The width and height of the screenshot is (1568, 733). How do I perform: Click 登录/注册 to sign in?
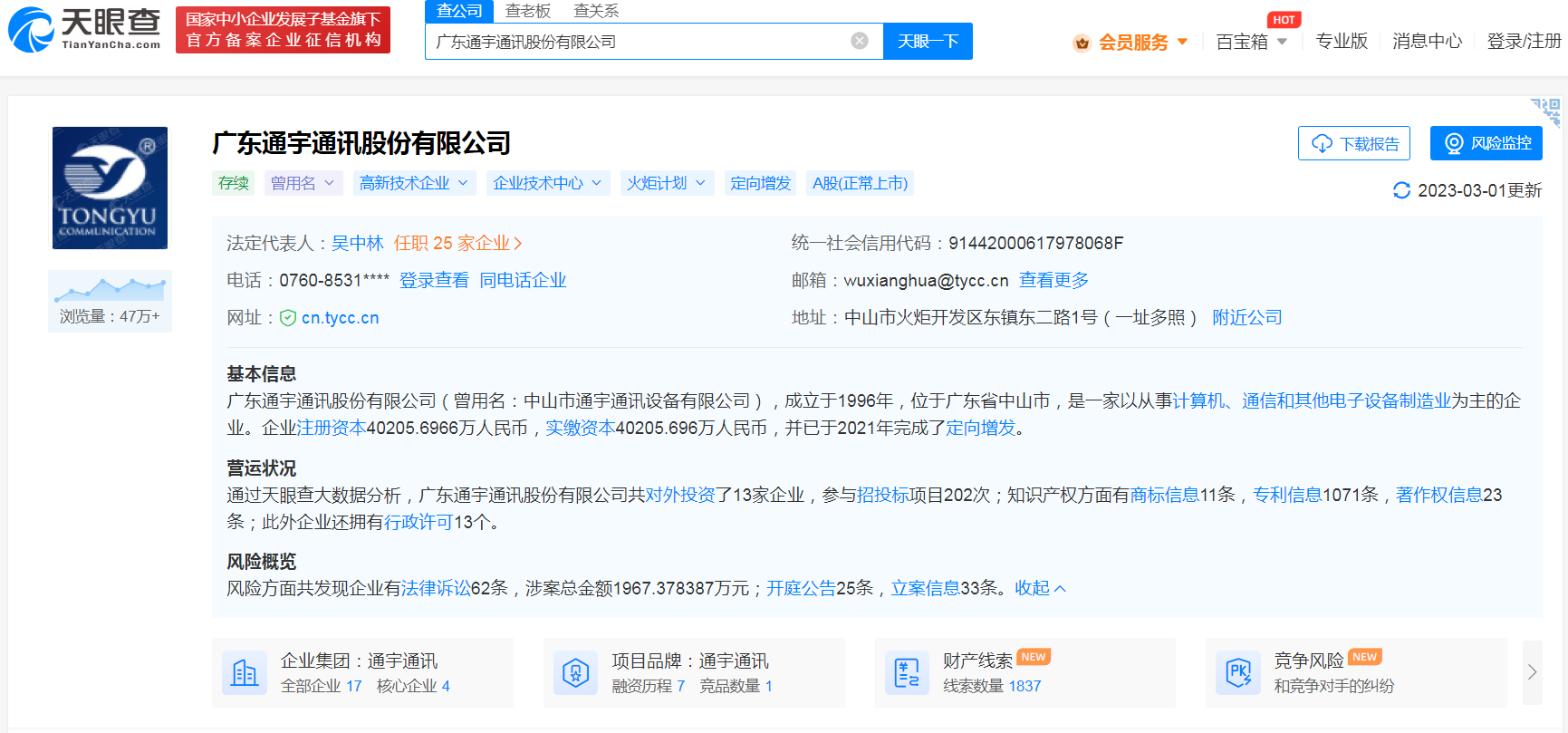[1525, 42]
